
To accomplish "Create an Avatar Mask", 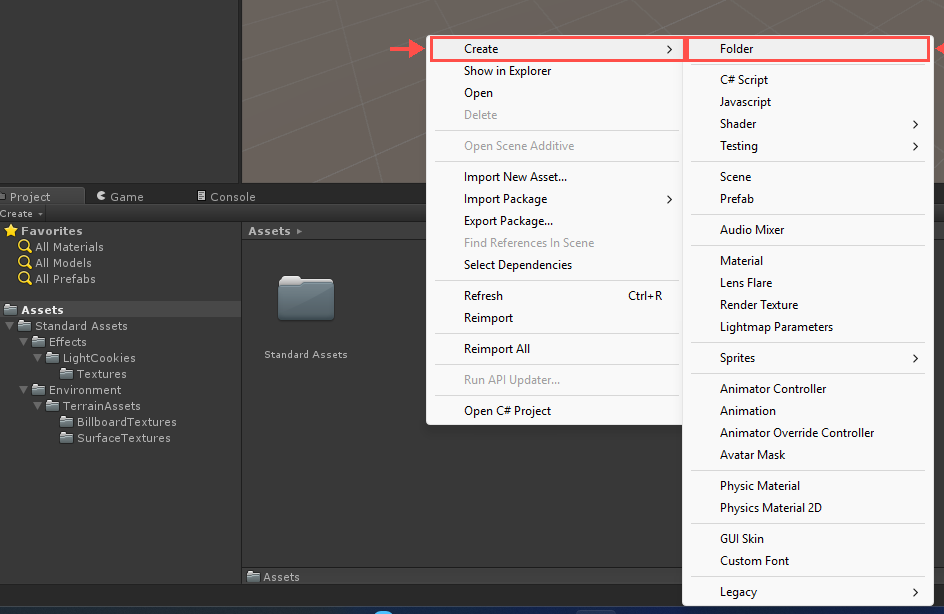I will click(x=807, y=455).
